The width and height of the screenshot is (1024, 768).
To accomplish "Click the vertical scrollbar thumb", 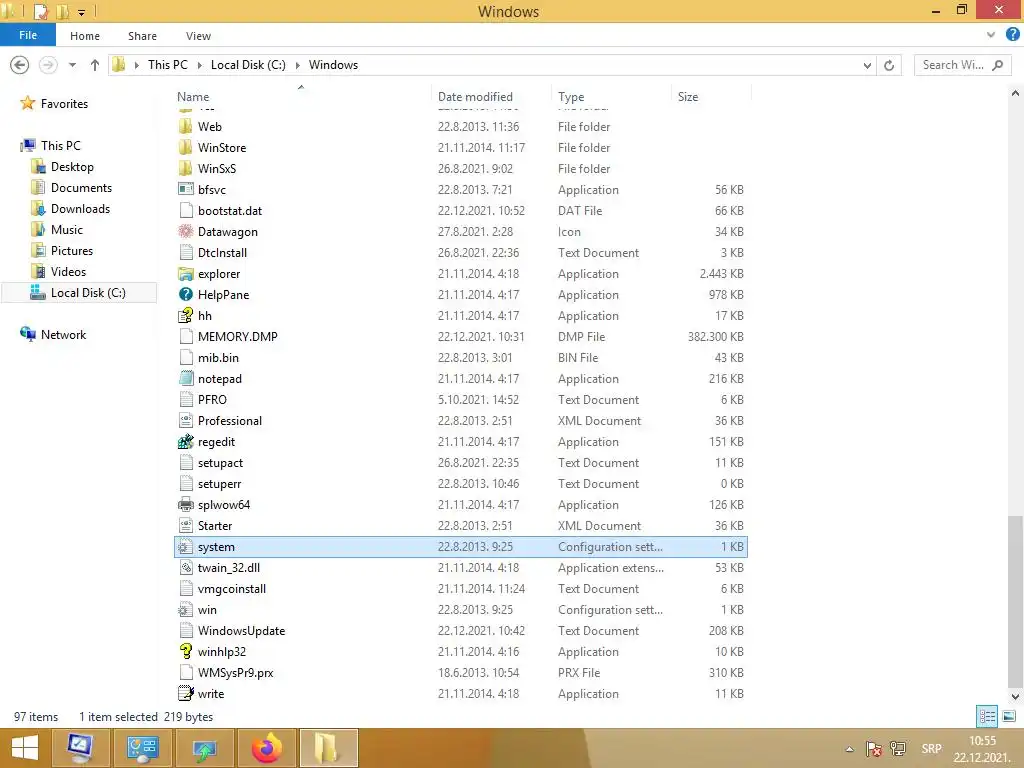I will pyautogui.click(x=1015, y=601).
